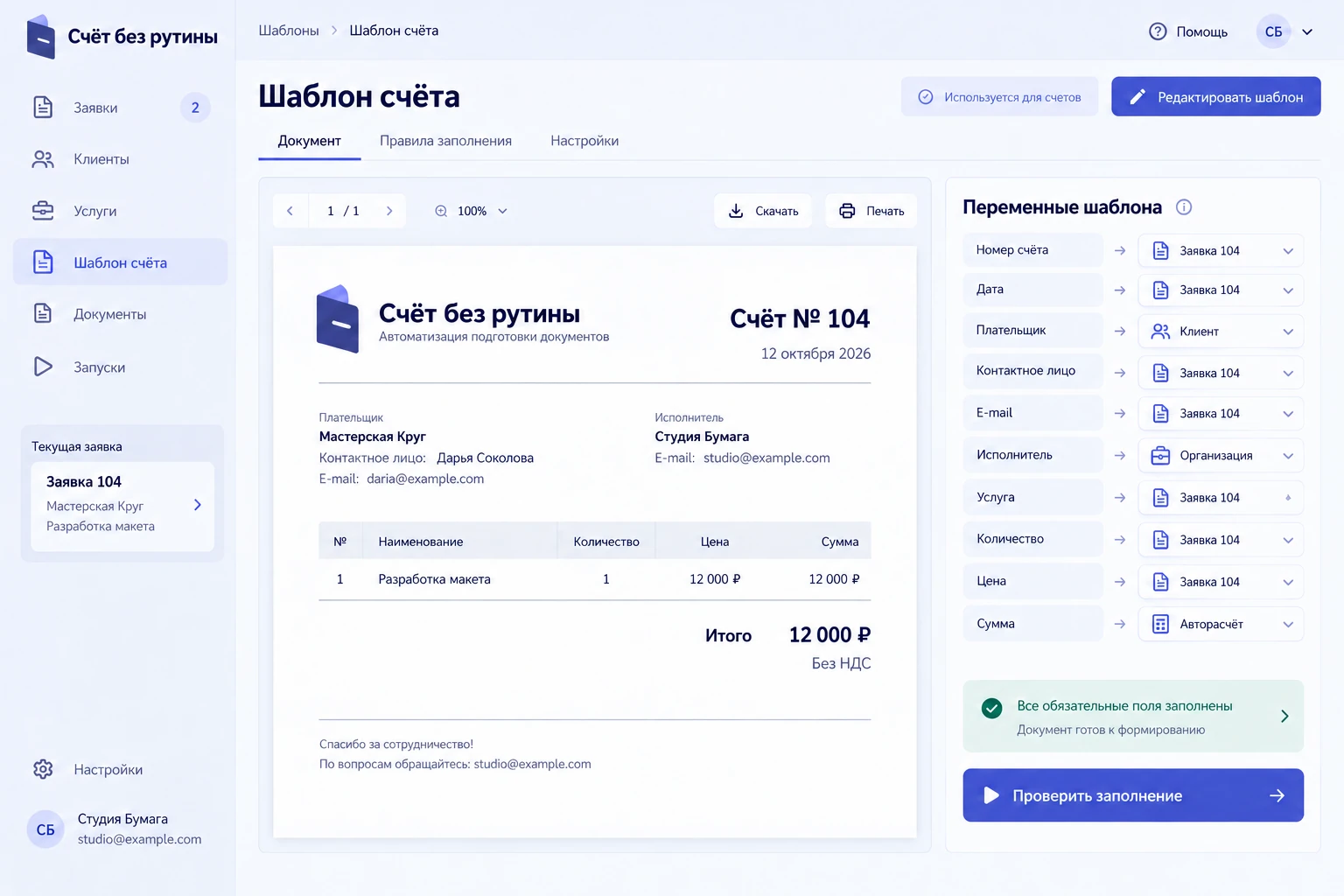Open the Заявки section icon in the sidebar

[x=43, y=107]
